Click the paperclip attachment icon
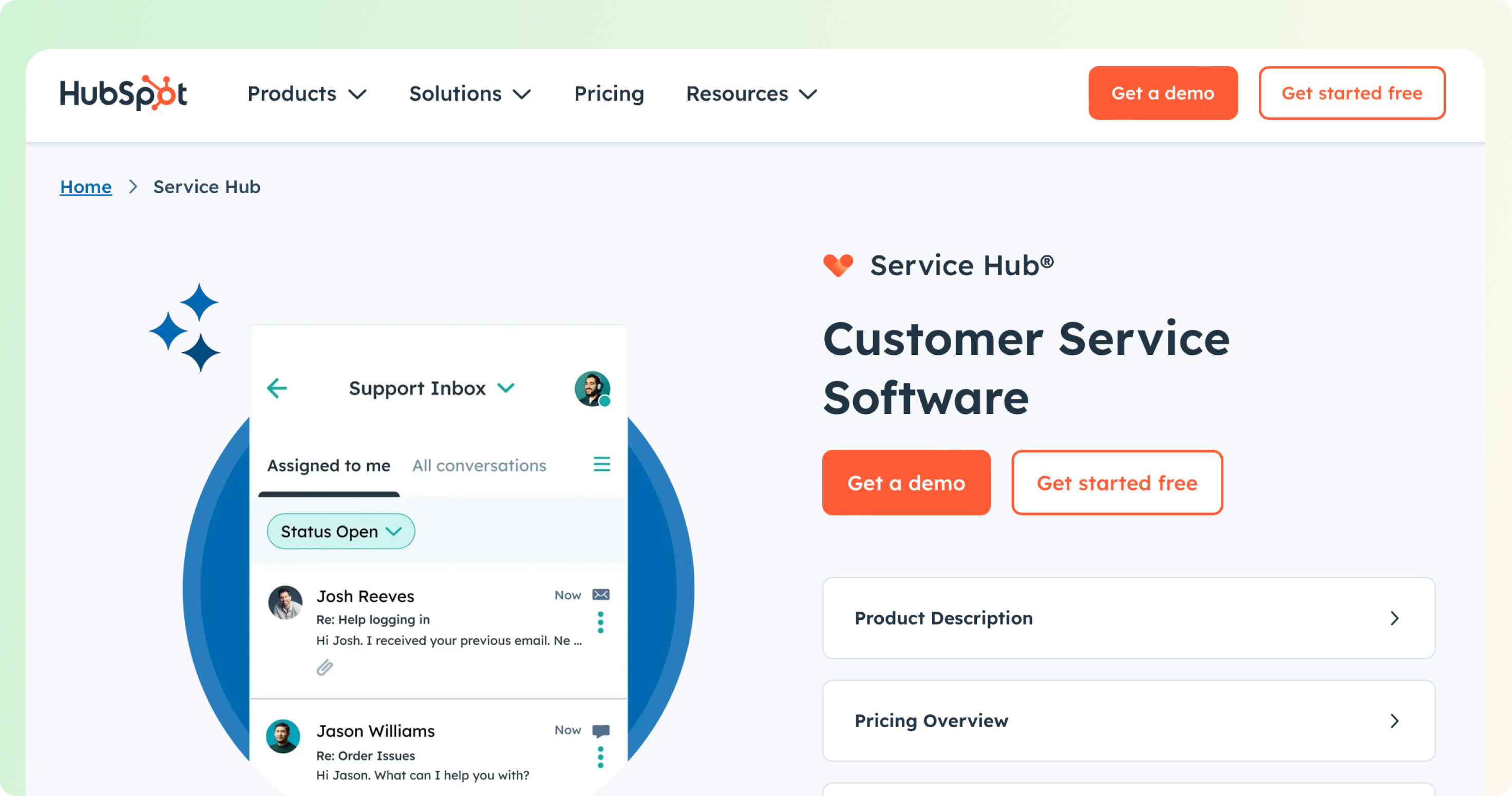 [x=325, y=668]
